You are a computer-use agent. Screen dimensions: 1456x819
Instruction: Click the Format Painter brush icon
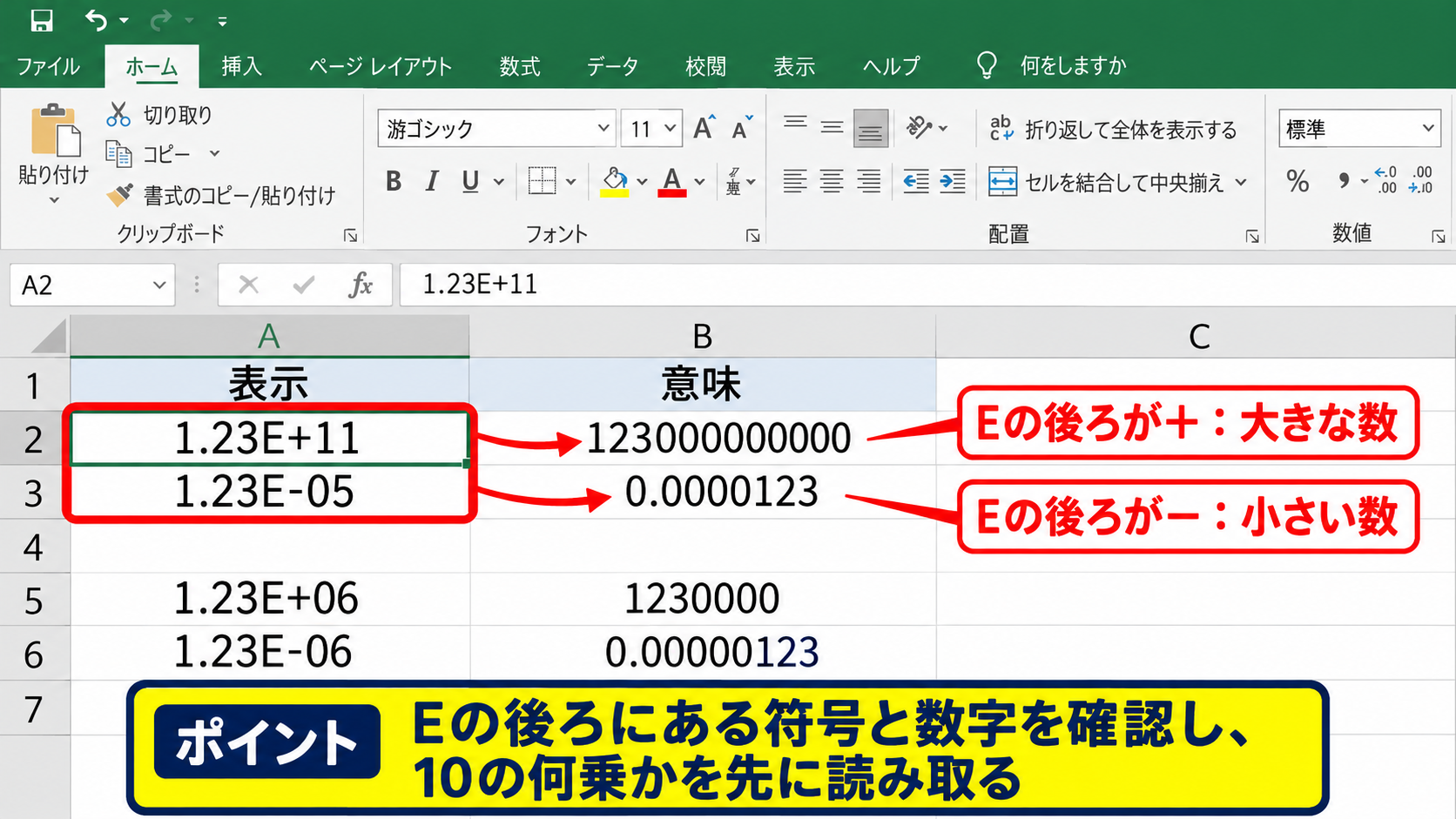click(x=119, y=195)
